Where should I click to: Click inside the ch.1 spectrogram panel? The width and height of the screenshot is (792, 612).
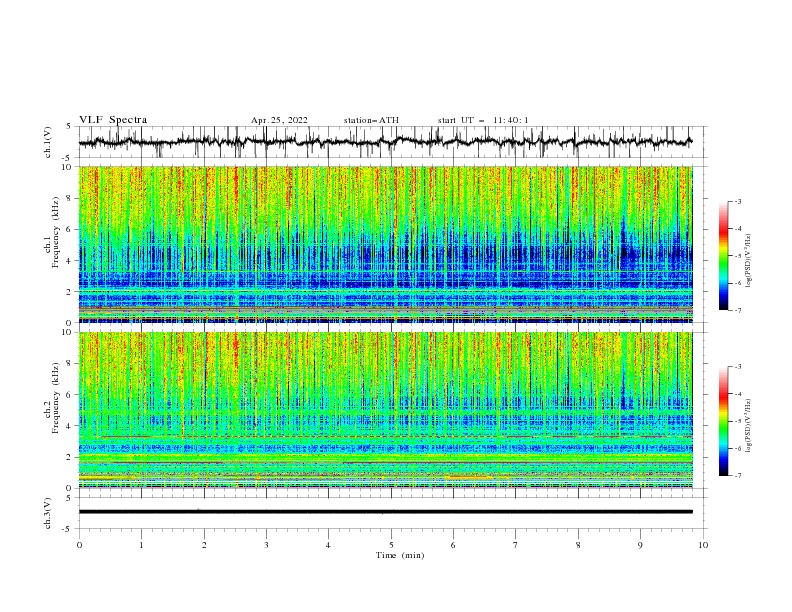pyautogui.click(x=385, y=244)
